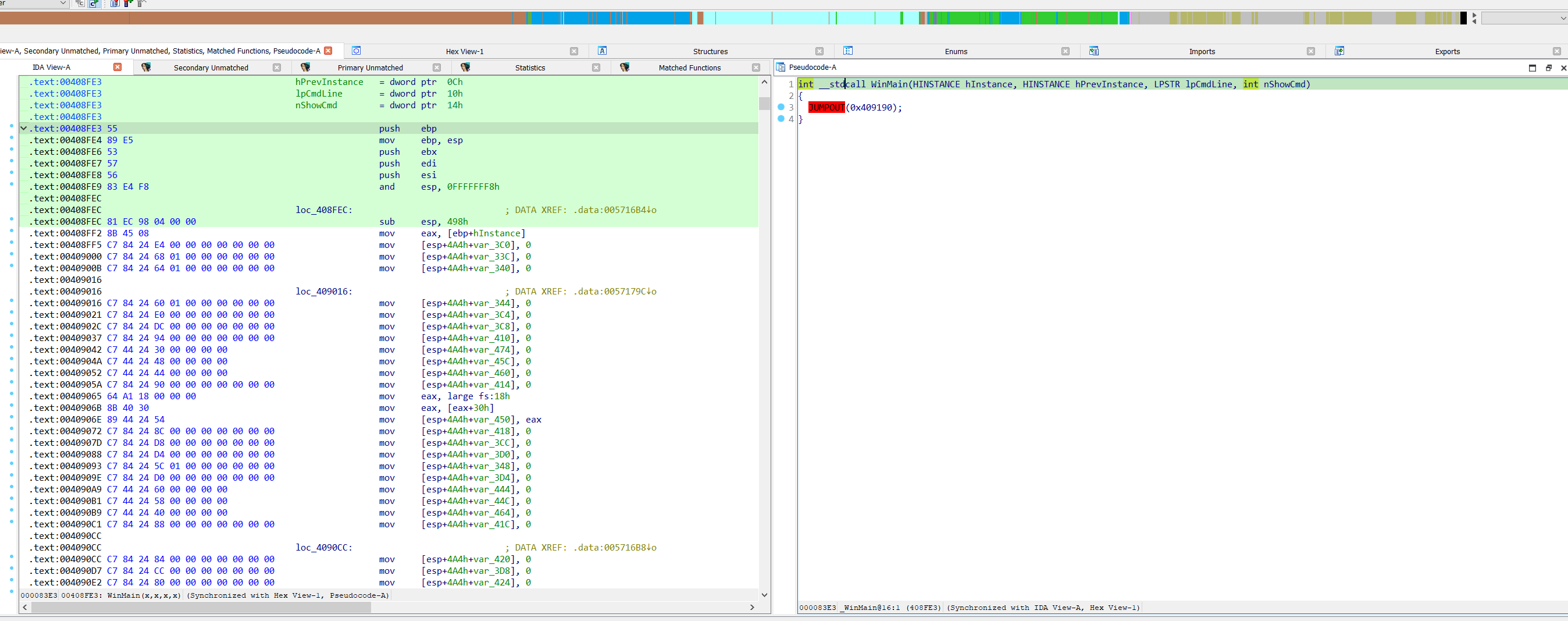The width and height of the screenshot is (1568, 621).
Task: Click the Pseudocode-A window icon
Action: click(x=781, y=68)
